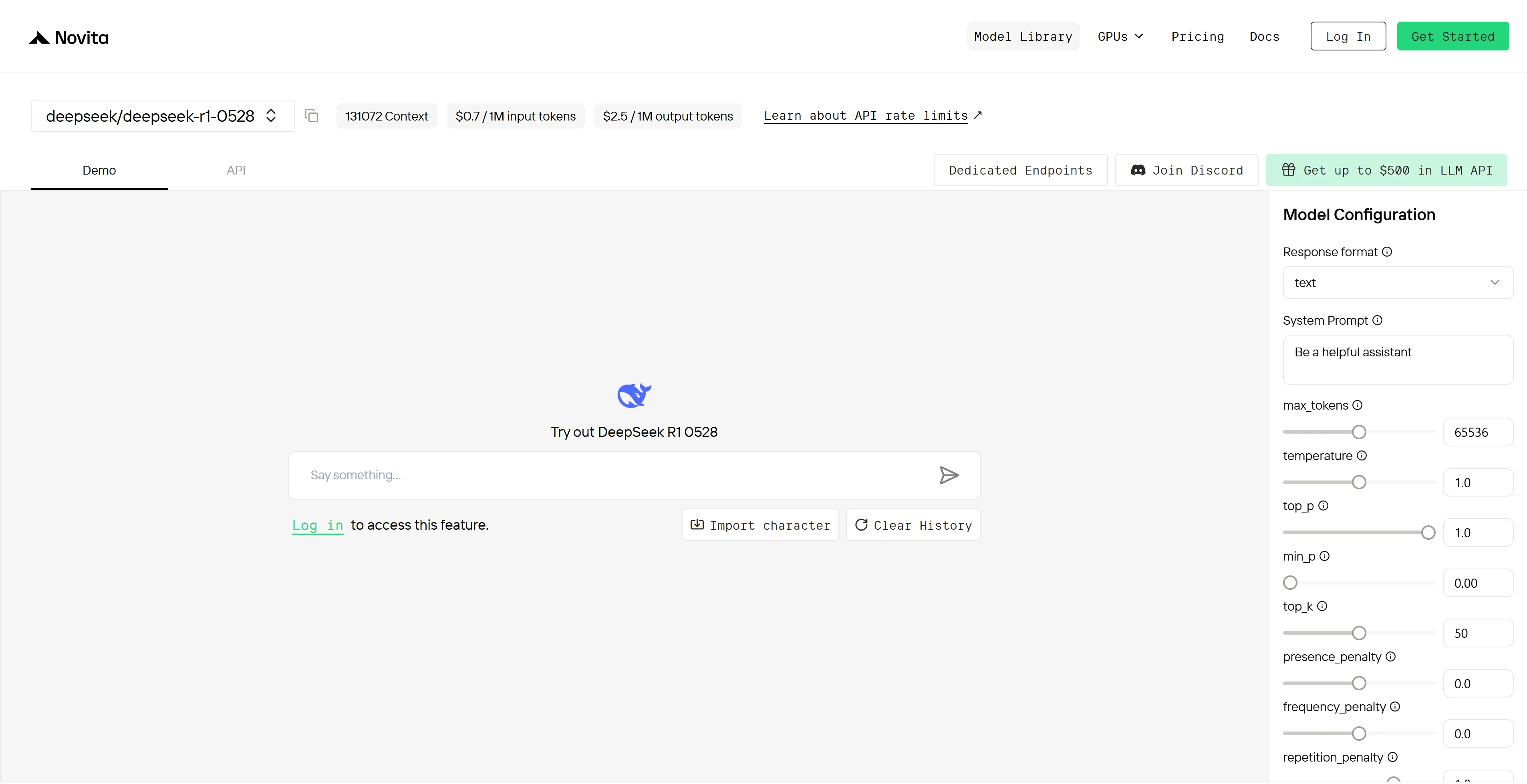Show info for top_k
The width and height of the screenshot is (1527, 784).
1322,606
